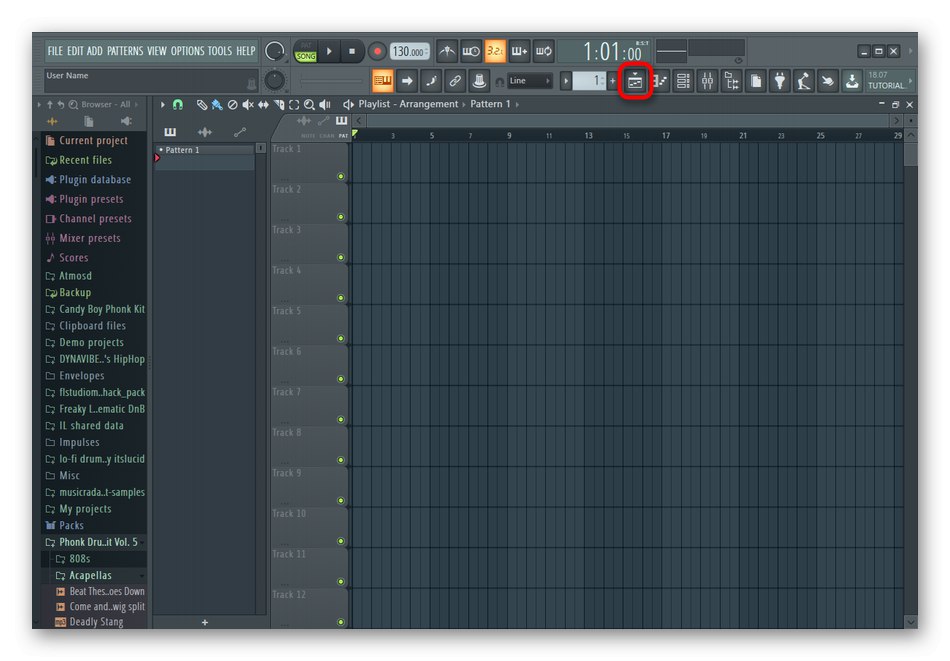The image size is (950, 661).
Task: Click the main volume knob
Action: tap(275, 51)
